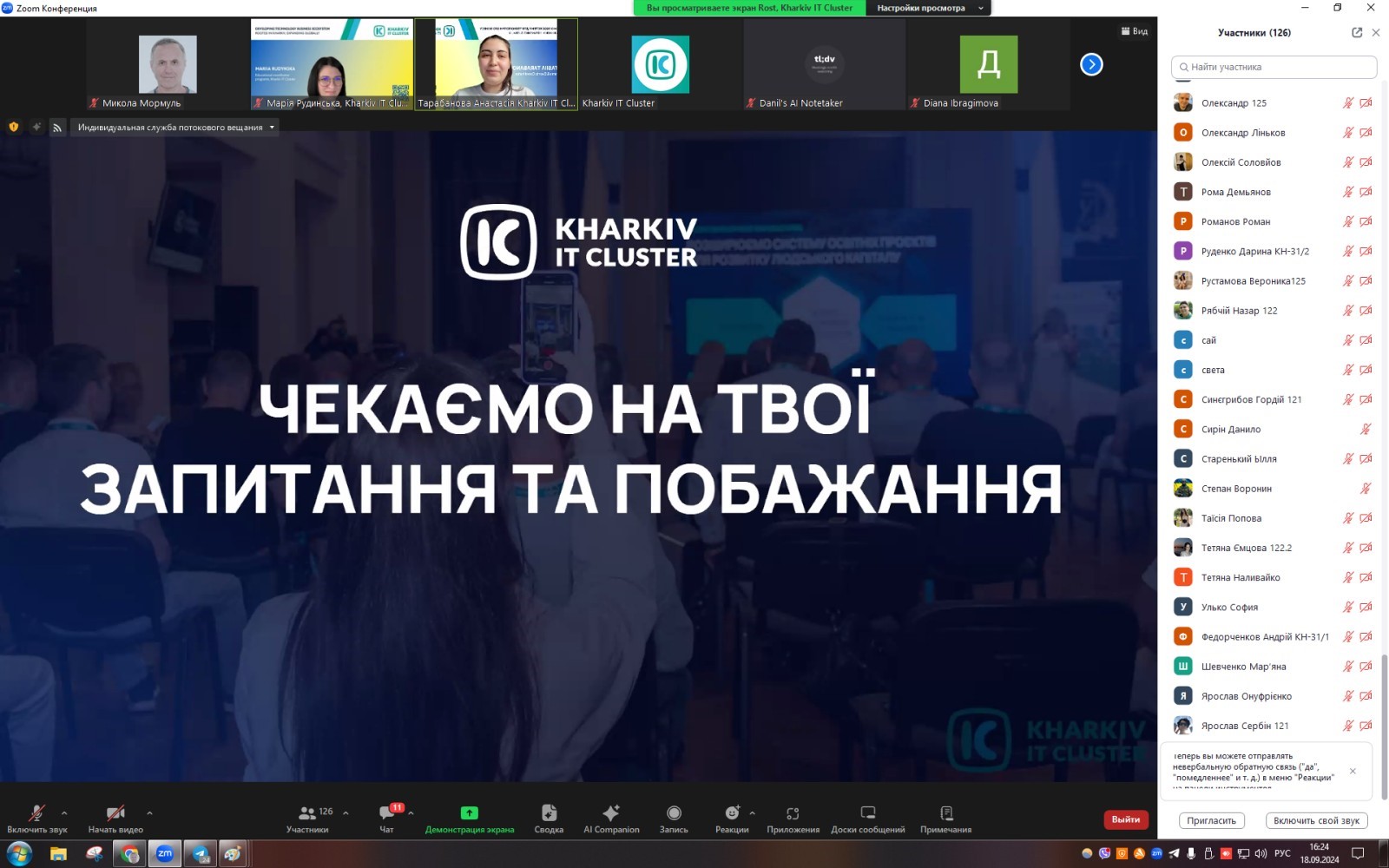The image size is (1389, 868).
Task: Select participant Романов Роман
Action: pyautogui.click(x=1274, y=221)
